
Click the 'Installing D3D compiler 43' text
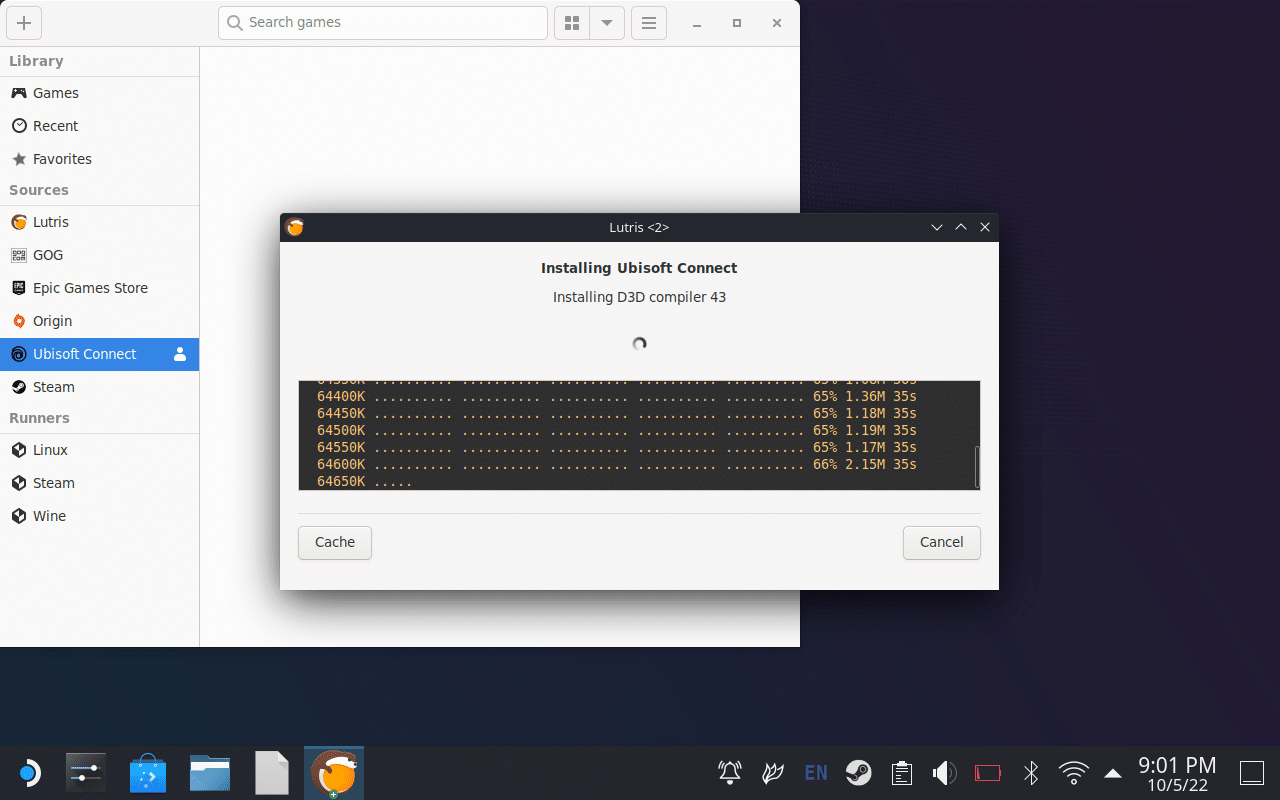tap(639, 297)
